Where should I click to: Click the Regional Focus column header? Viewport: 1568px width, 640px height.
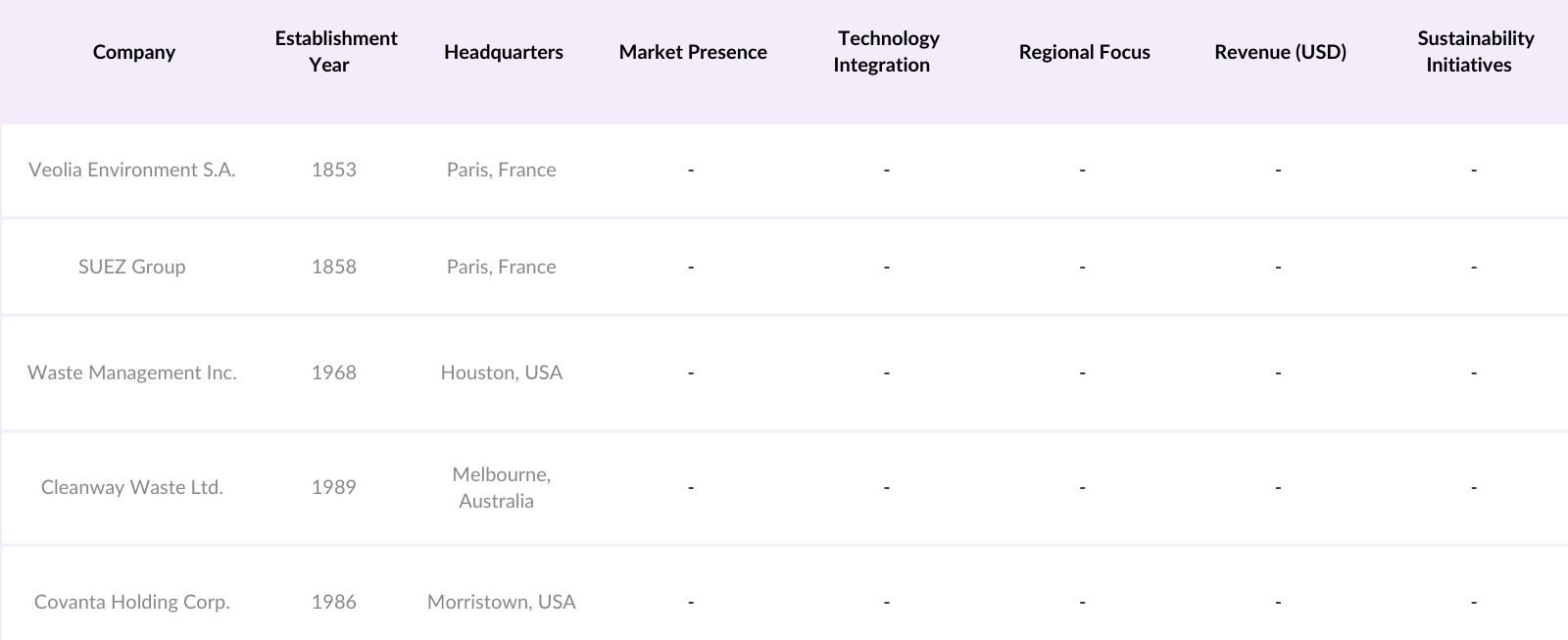1084,52
